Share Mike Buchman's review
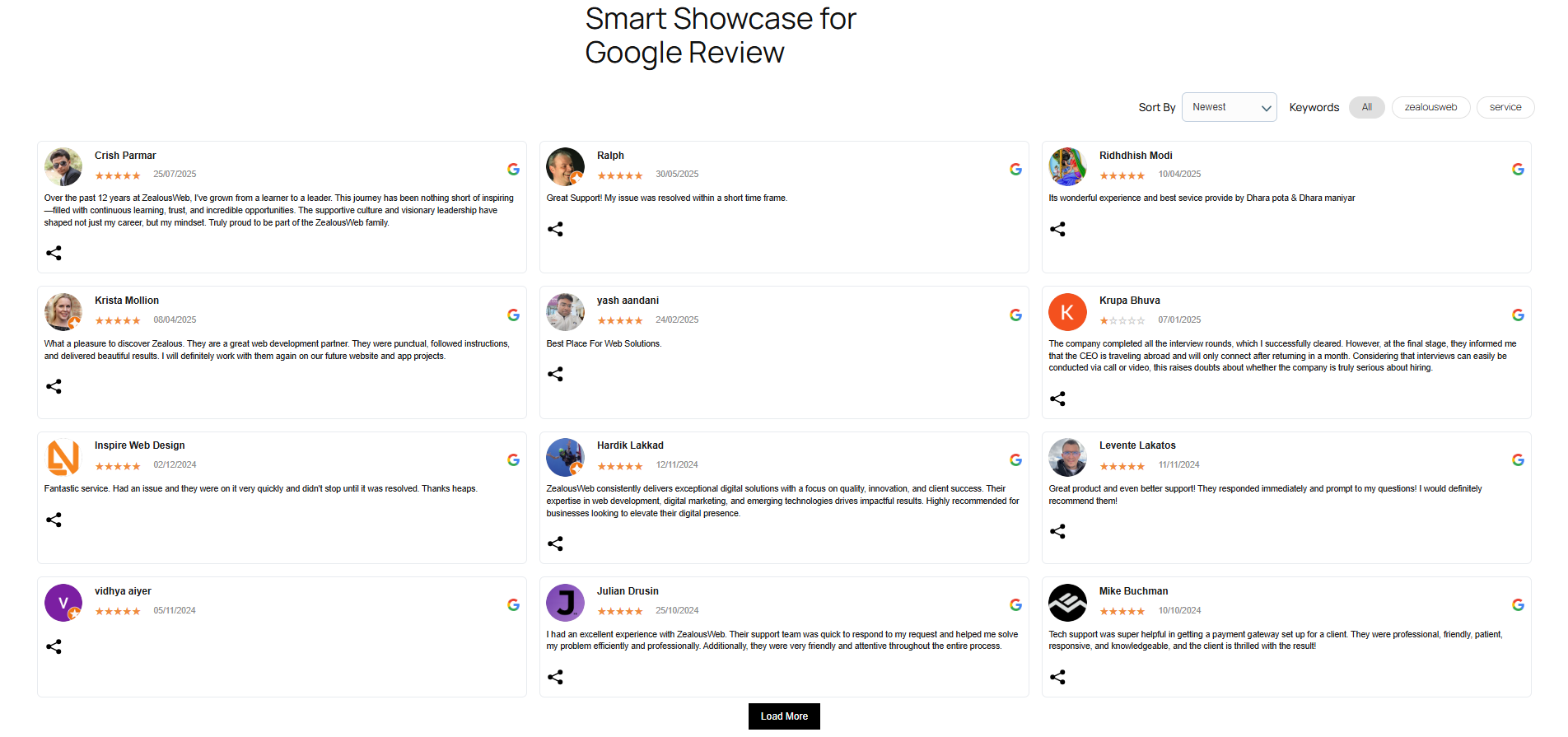 (x=1057, y=677)
